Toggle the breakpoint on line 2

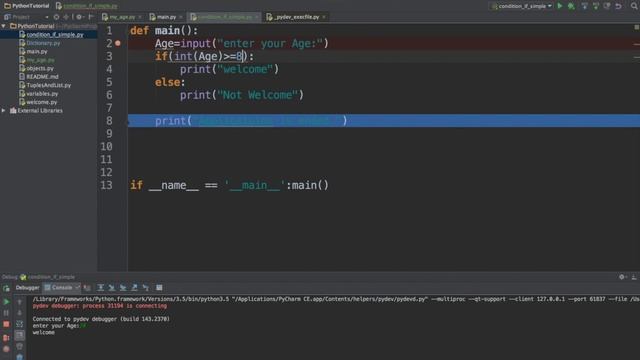coord(118,43)
